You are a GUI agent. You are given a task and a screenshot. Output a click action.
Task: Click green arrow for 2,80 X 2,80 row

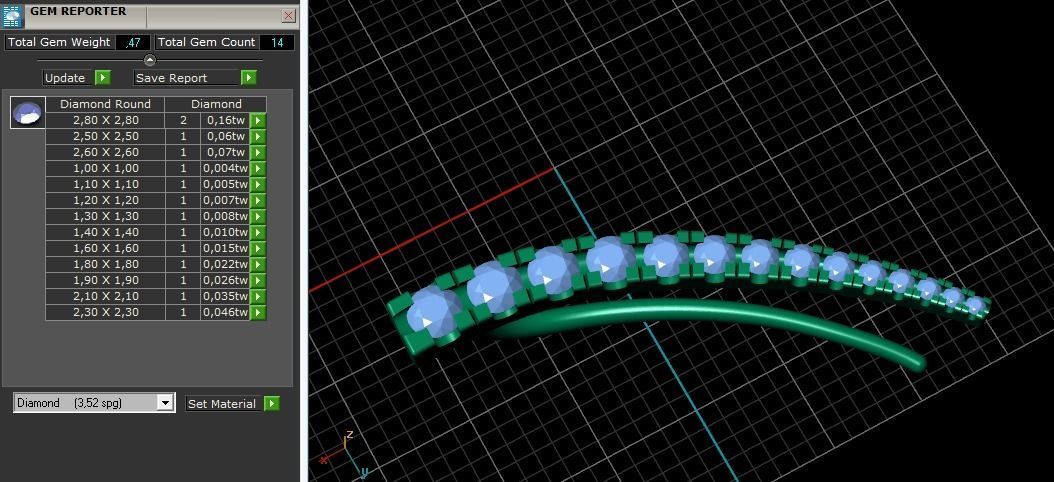click(257, 120)
